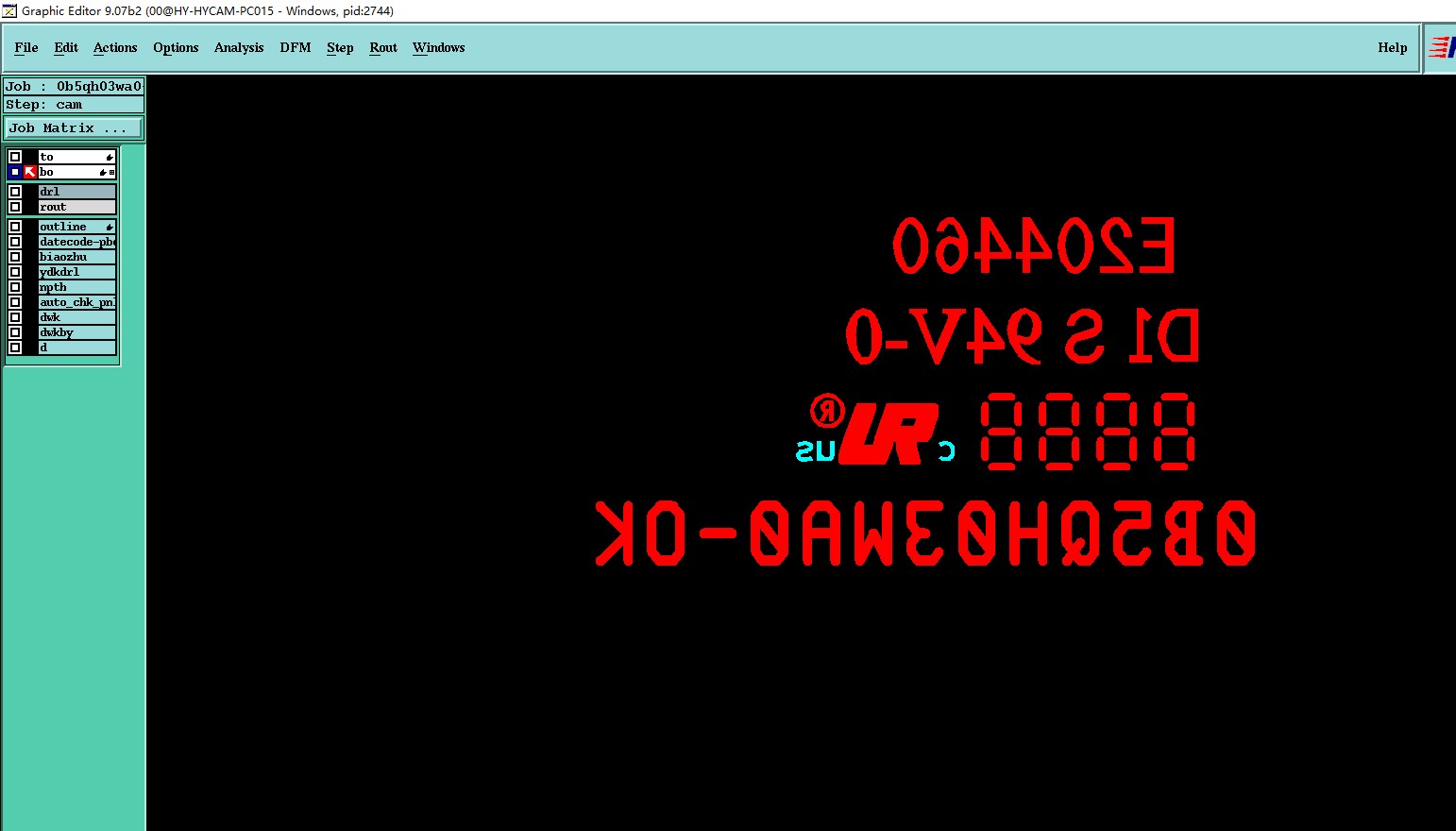Toggle display checkbox of the dwk layer
1456x831 pixels.
pos(15,317)
